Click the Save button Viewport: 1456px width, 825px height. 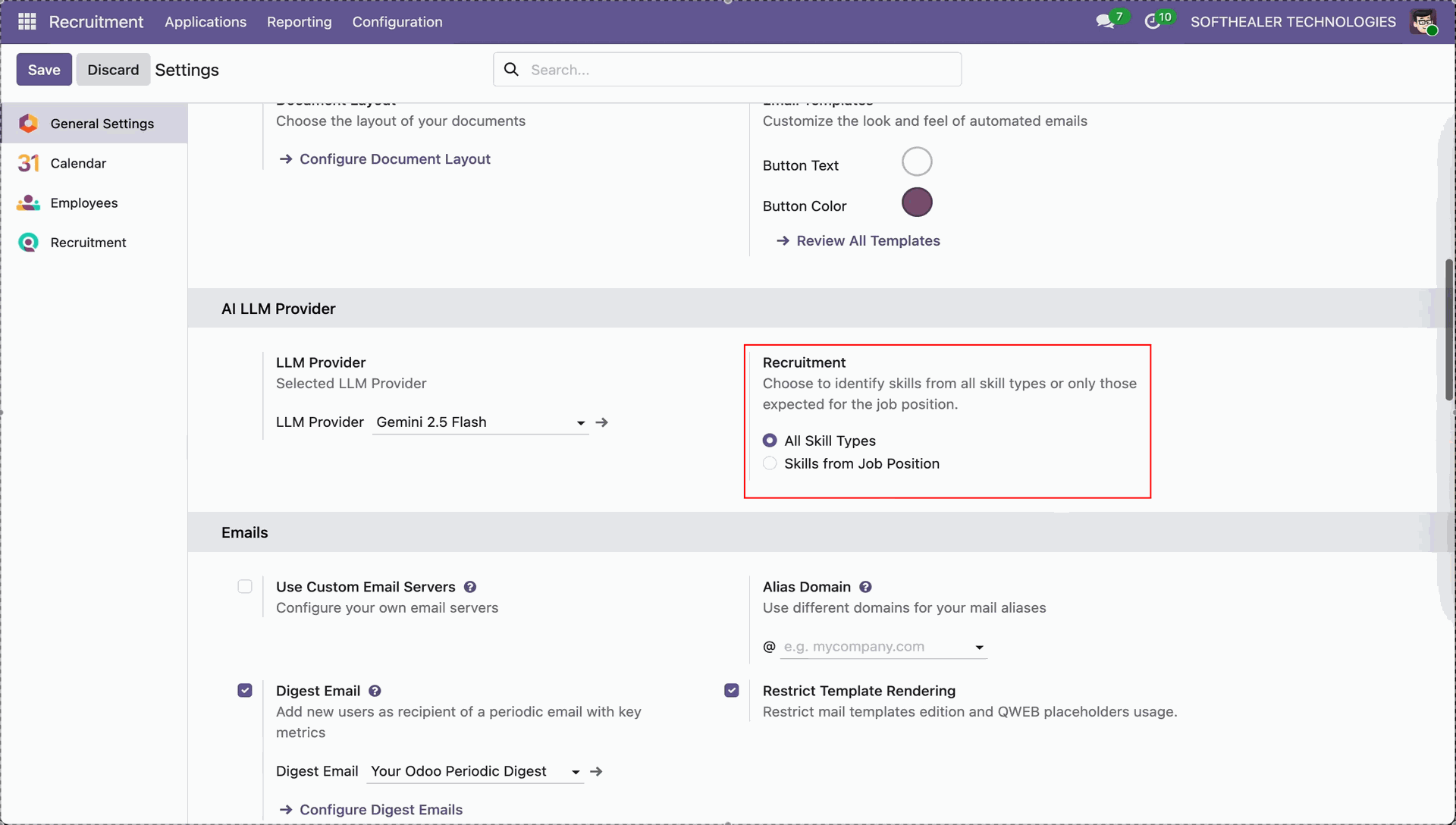click(x=44, y=70)
